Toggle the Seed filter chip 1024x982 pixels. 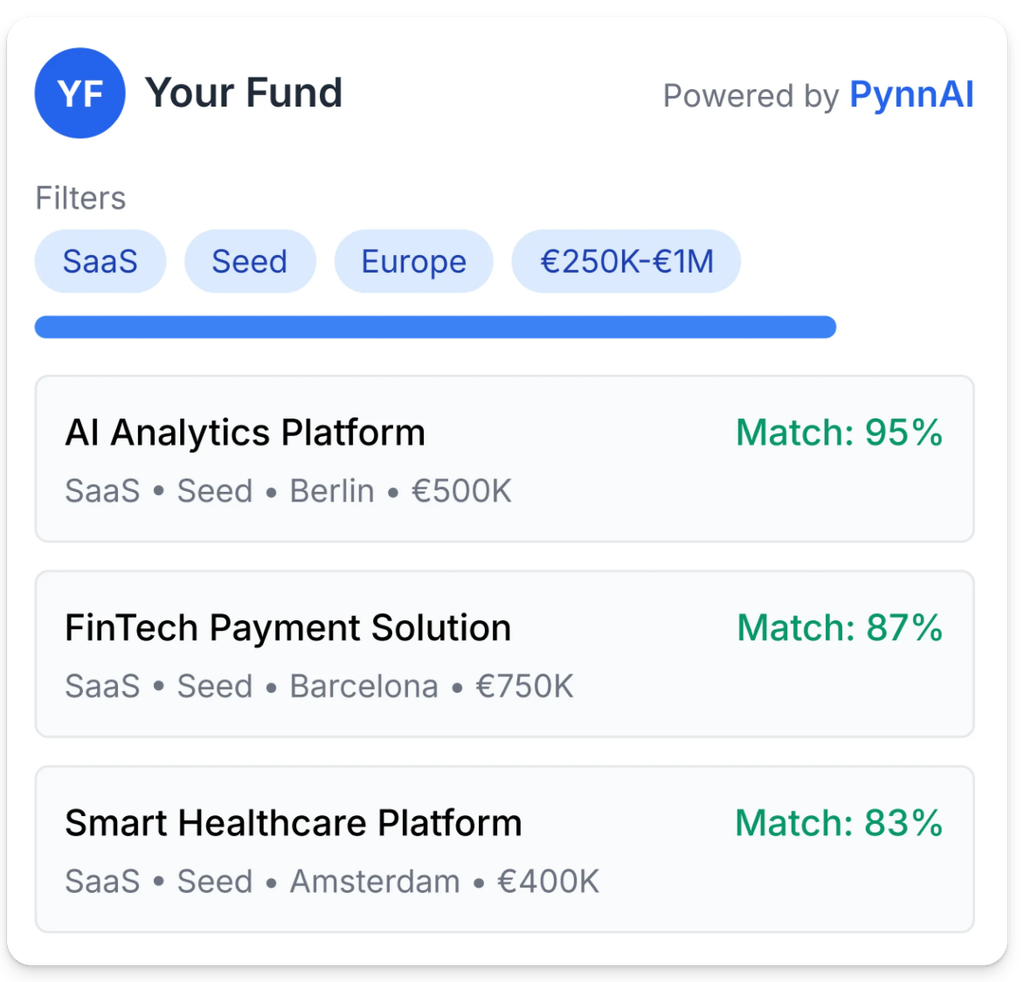[250, 262]
